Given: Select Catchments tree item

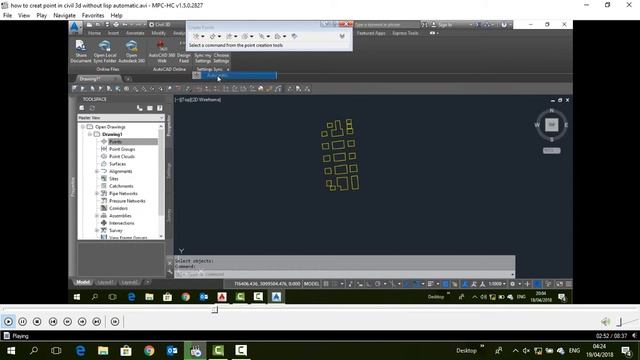Looking at the screenshot, I should (121, 186).
